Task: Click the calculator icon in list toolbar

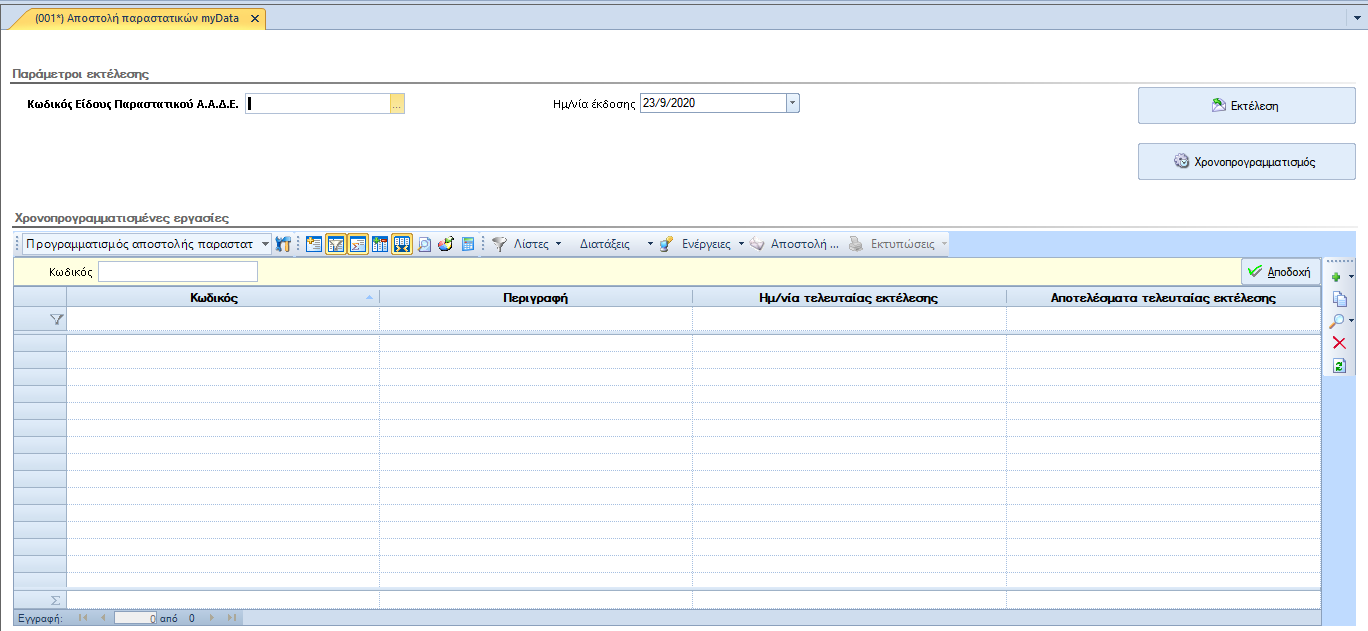Action: coord(468,244)
